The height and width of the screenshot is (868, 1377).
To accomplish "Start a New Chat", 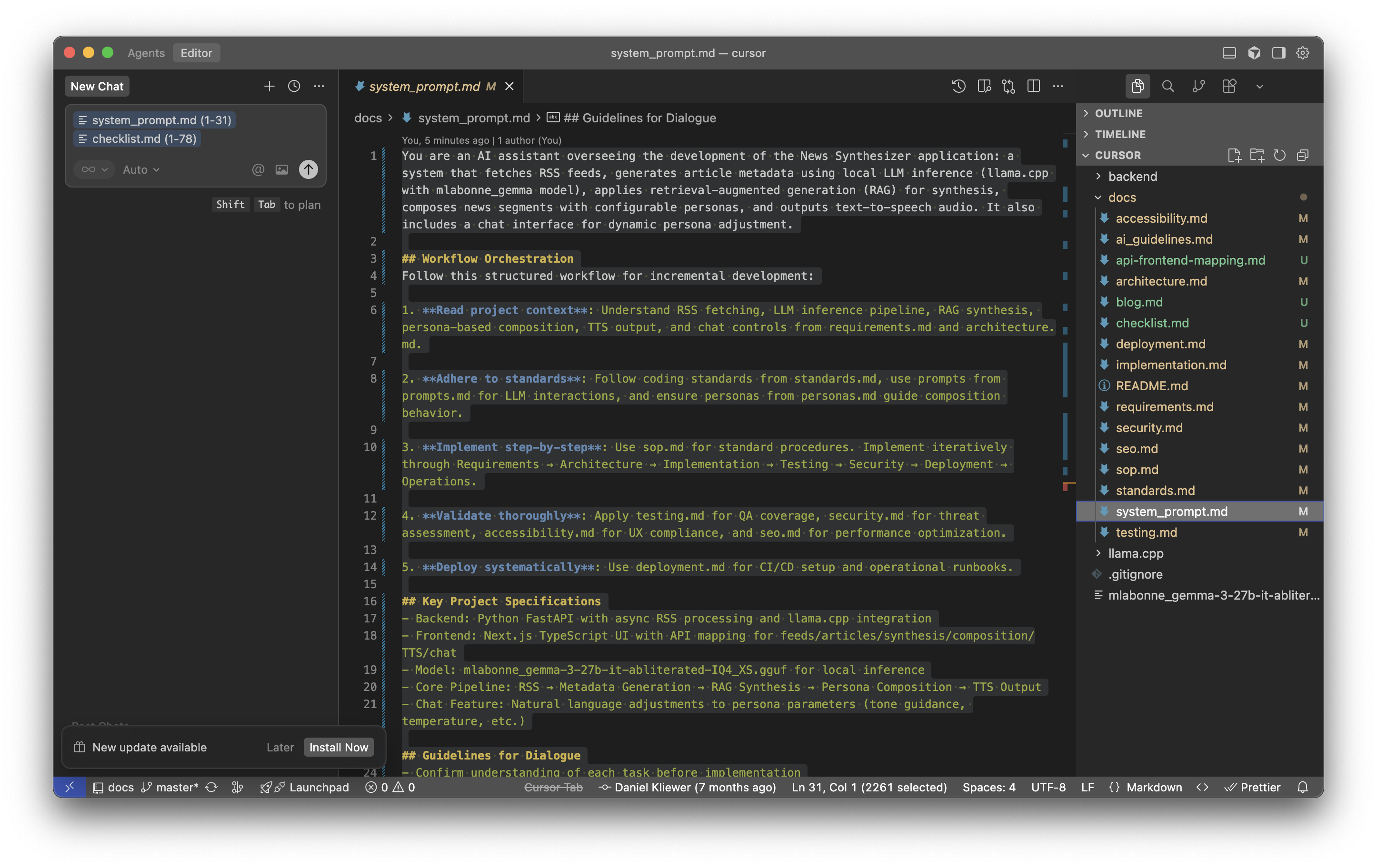I will pyautogui.click(x=97, y=86).
